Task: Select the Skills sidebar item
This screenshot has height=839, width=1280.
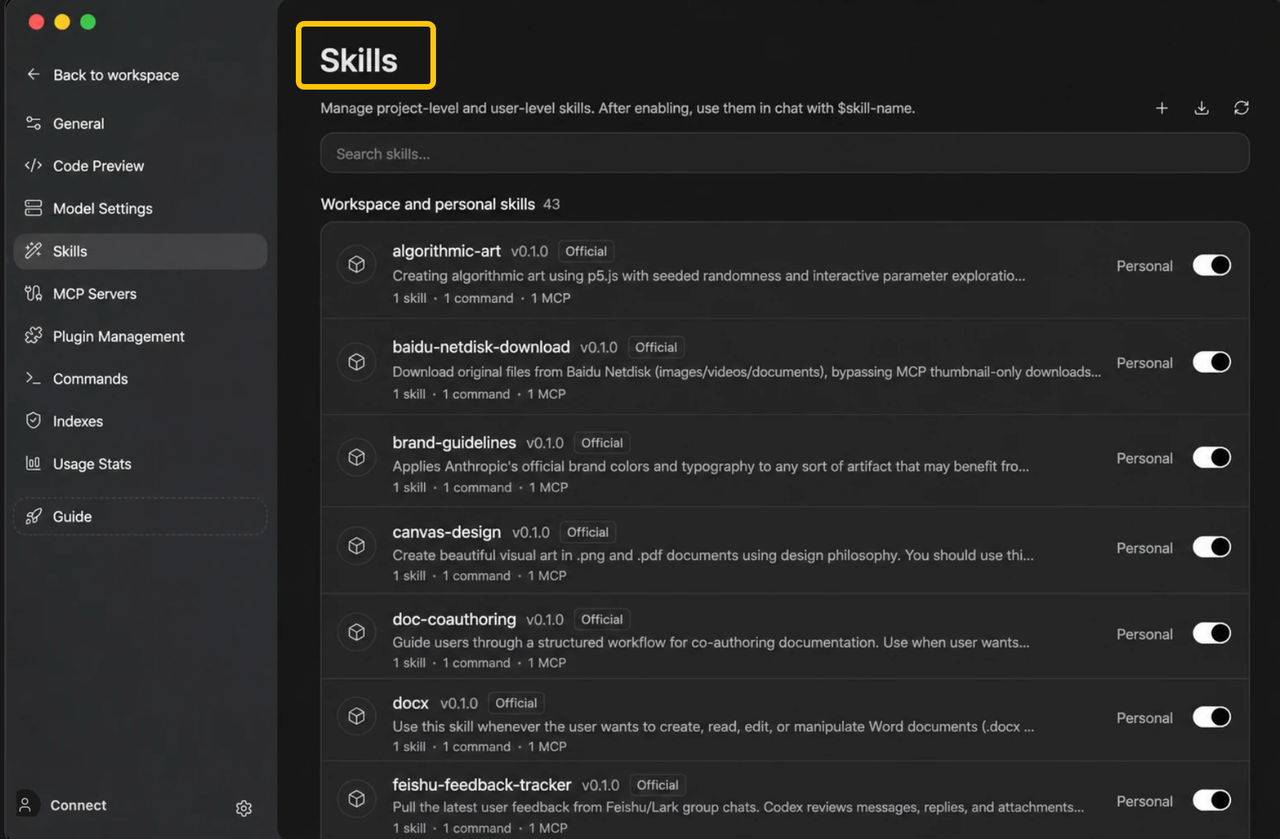Action: click(x=140, y=251)
